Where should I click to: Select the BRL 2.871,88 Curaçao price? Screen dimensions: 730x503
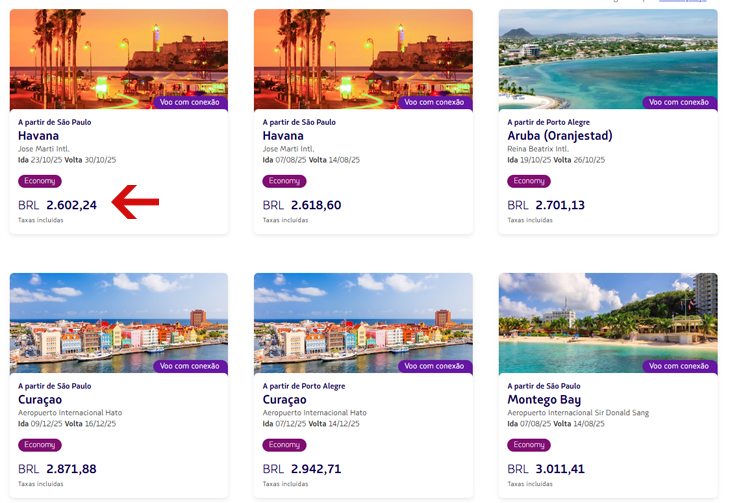click(x=57, y=469)
